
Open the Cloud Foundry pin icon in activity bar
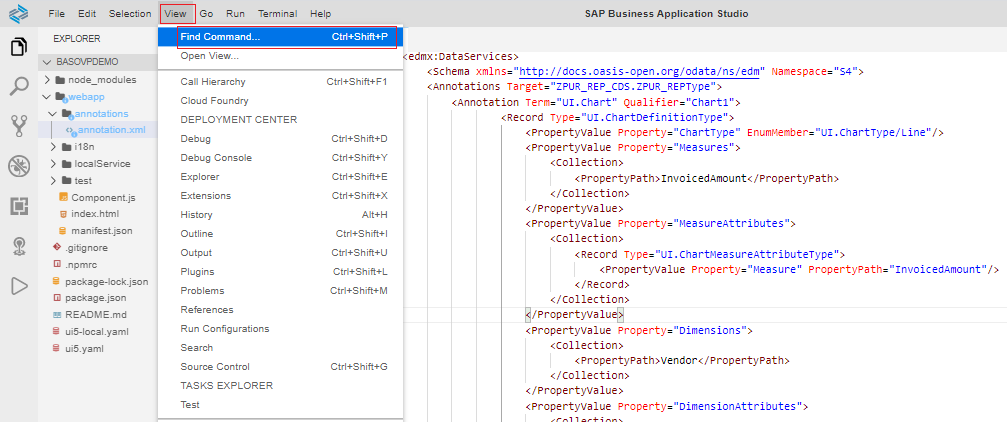pyautogui.click(x=19, y=247)
